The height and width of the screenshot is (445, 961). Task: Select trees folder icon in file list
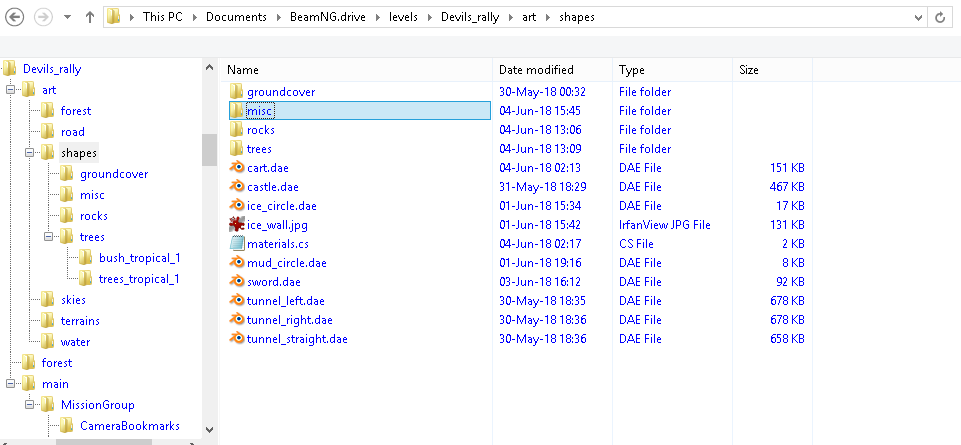coord(237,149)
